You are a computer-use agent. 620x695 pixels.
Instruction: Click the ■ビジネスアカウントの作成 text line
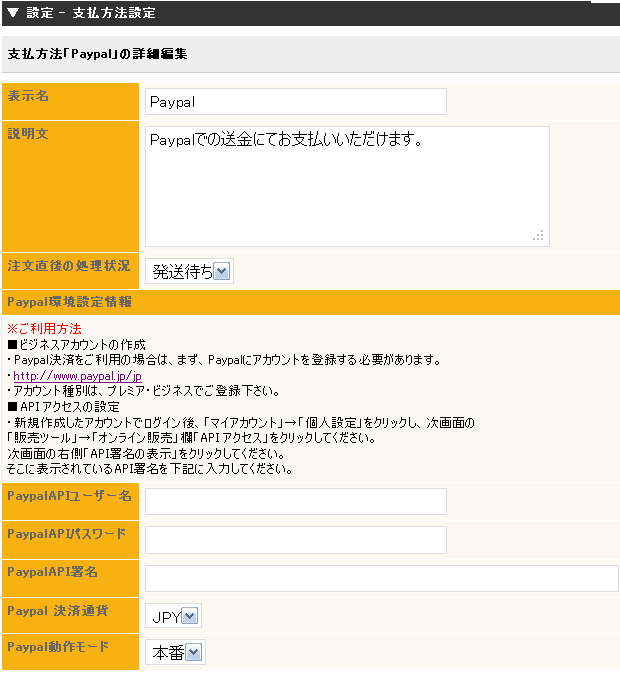[x=76, y=345]
